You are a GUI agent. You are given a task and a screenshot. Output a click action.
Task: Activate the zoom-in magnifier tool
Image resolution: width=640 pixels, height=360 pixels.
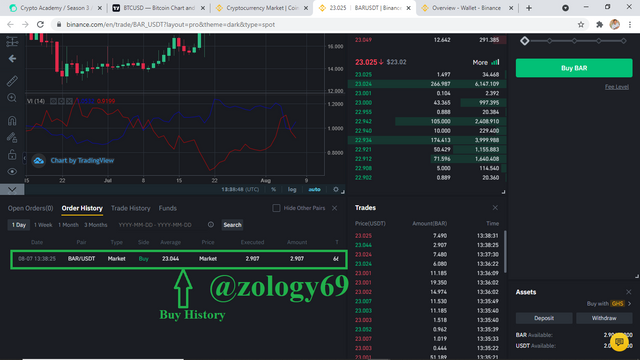[x=12, y=98]
